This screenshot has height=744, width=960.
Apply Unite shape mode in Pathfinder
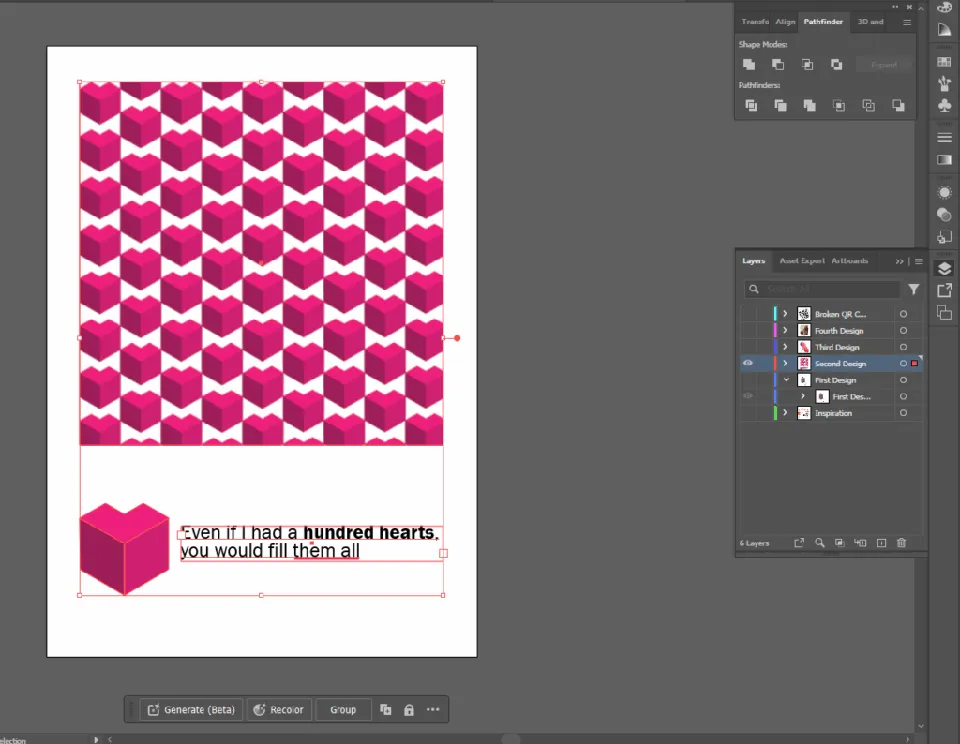748,64
